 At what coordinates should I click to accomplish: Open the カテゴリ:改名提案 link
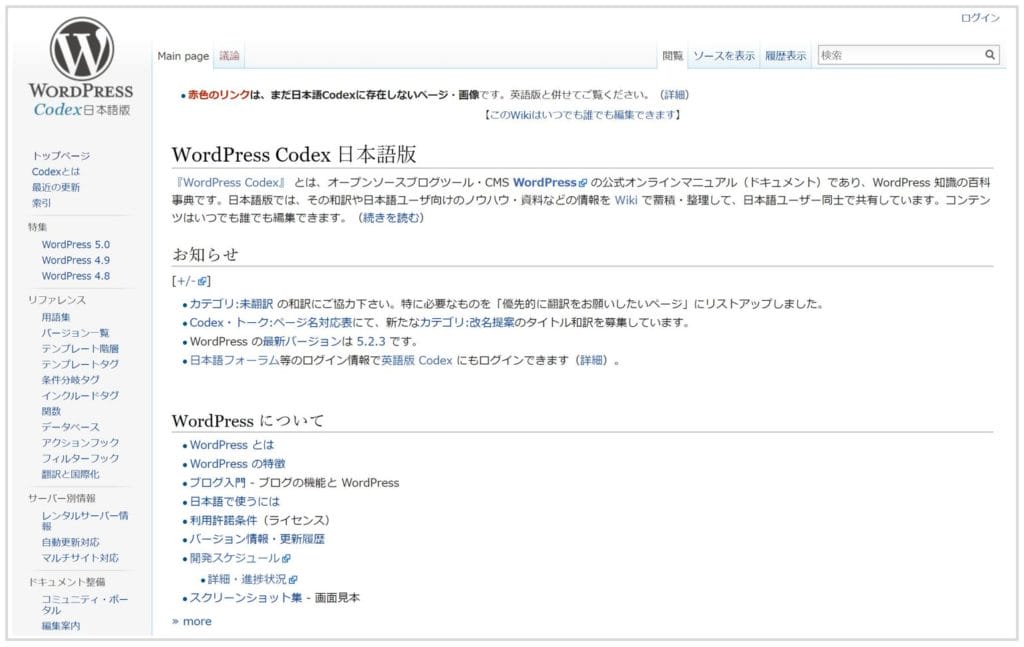point(467,323)
